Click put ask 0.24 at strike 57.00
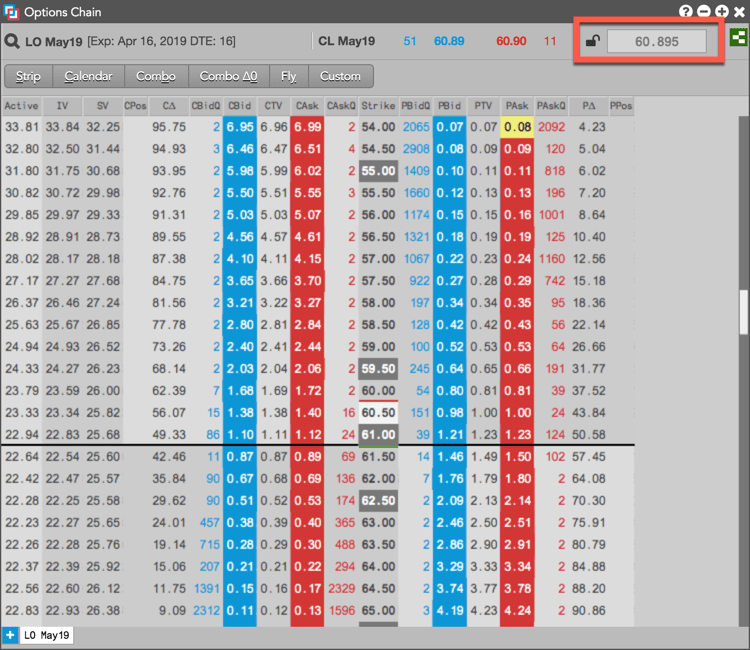The height and width of the screenshot is (650, 750). [x=517, y=259]
